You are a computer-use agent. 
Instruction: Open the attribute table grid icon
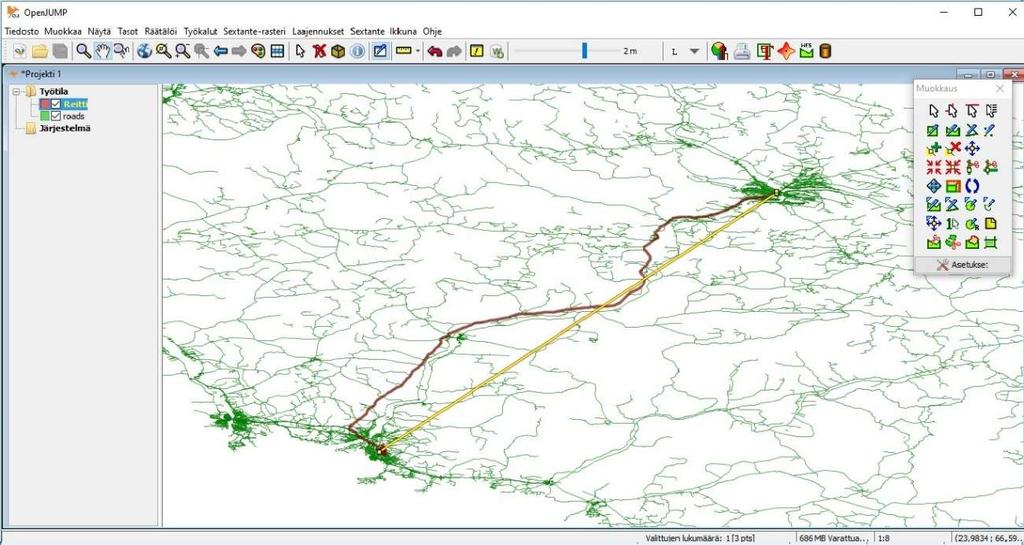(x=277, y=51)
